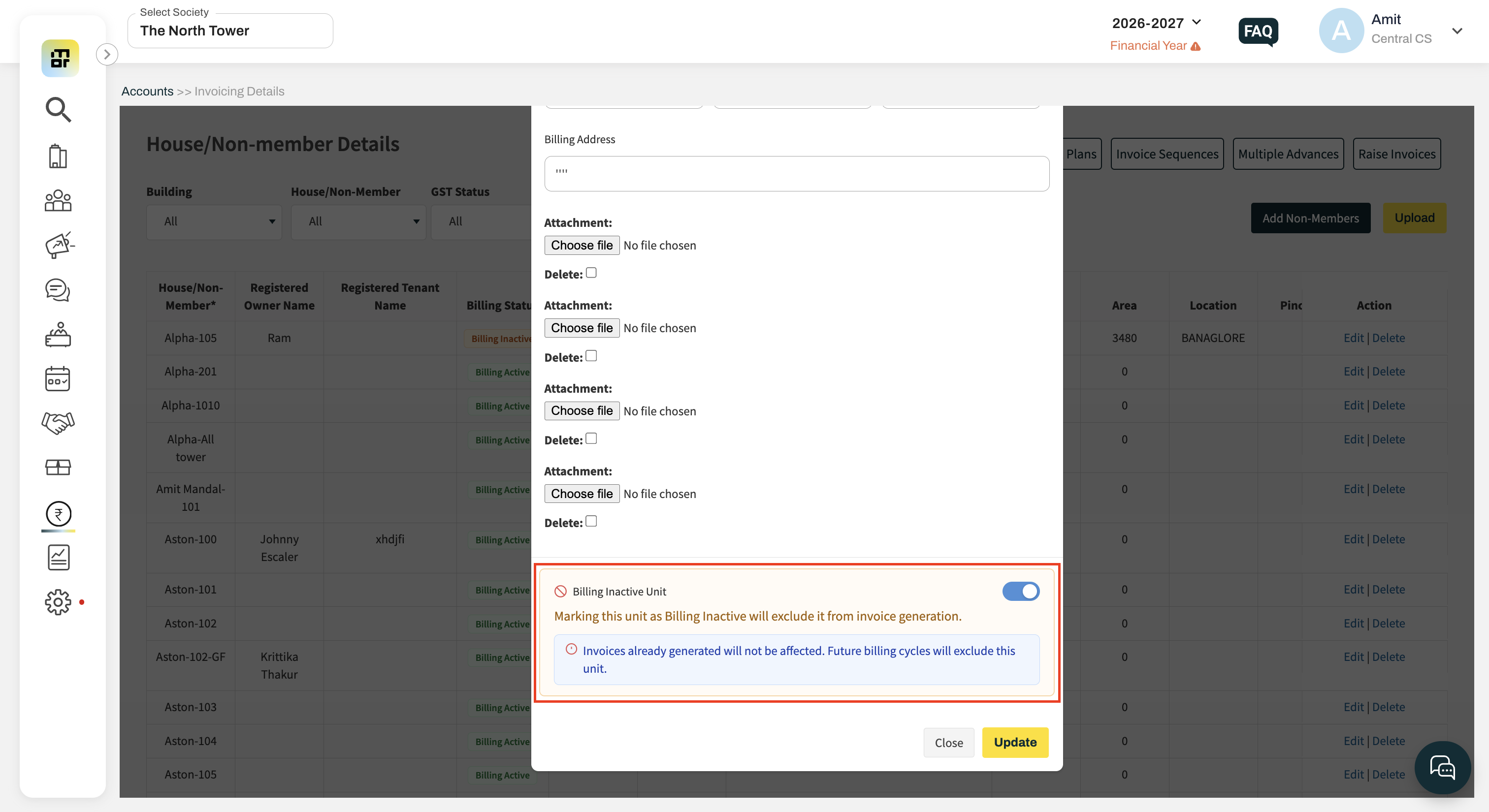Click the Add Non-Members button
The image size is (1489, 812).
[1310, 218]
